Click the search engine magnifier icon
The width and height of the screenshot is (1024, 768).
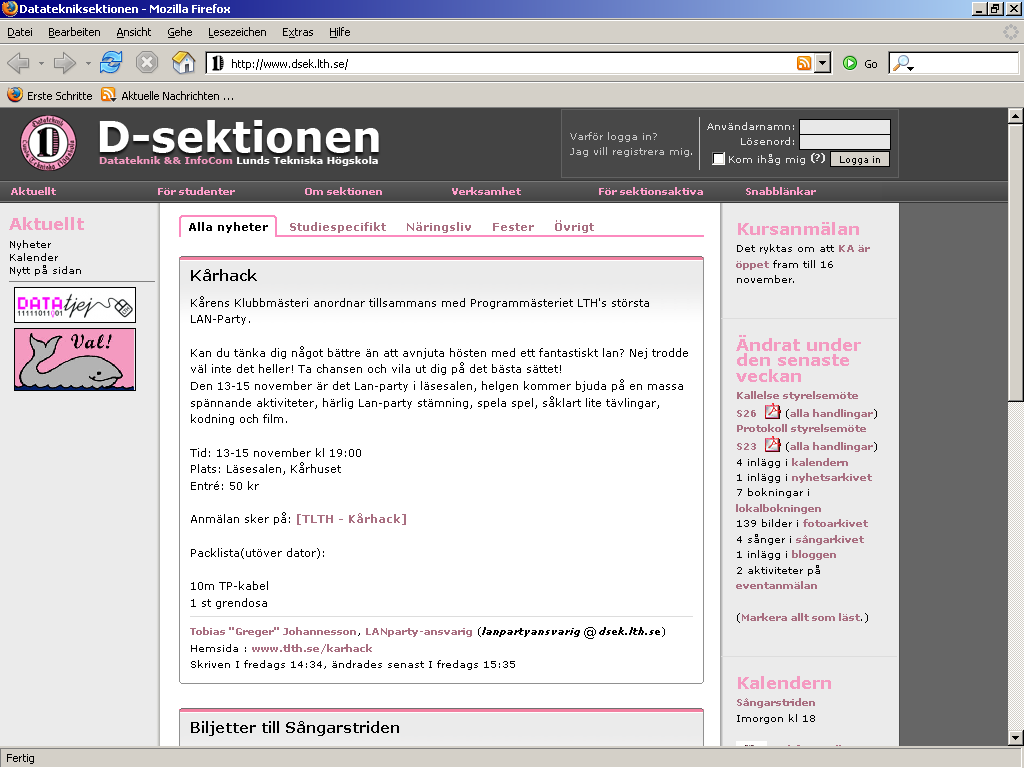[903, 63]
